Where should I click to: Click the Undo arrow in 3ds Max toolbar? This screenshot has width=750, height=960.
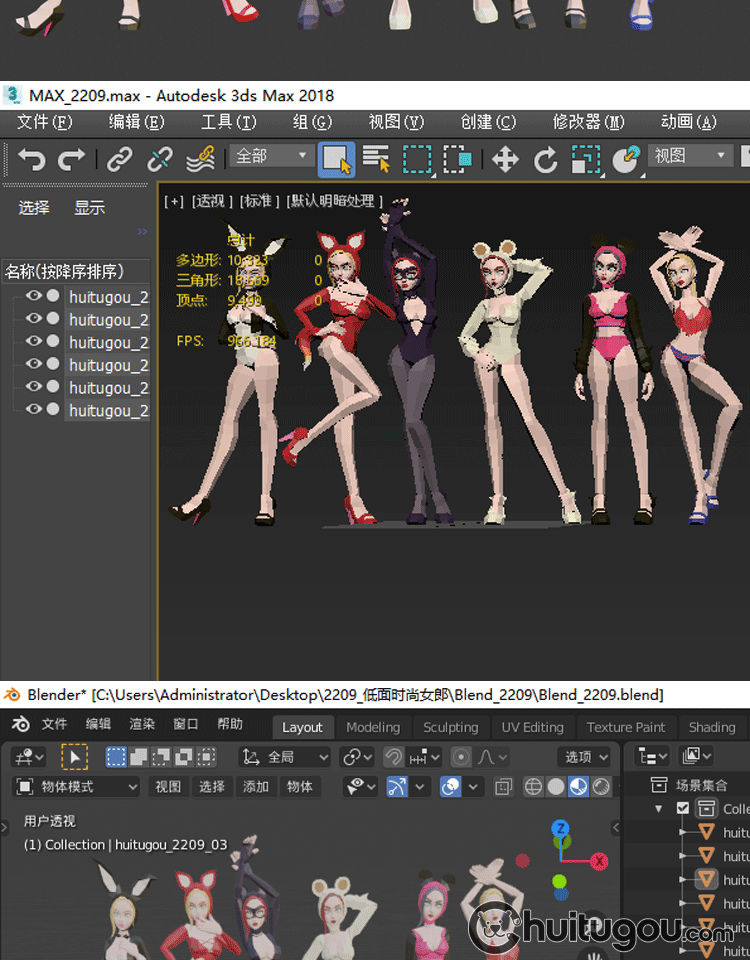(x=31, y=159)
